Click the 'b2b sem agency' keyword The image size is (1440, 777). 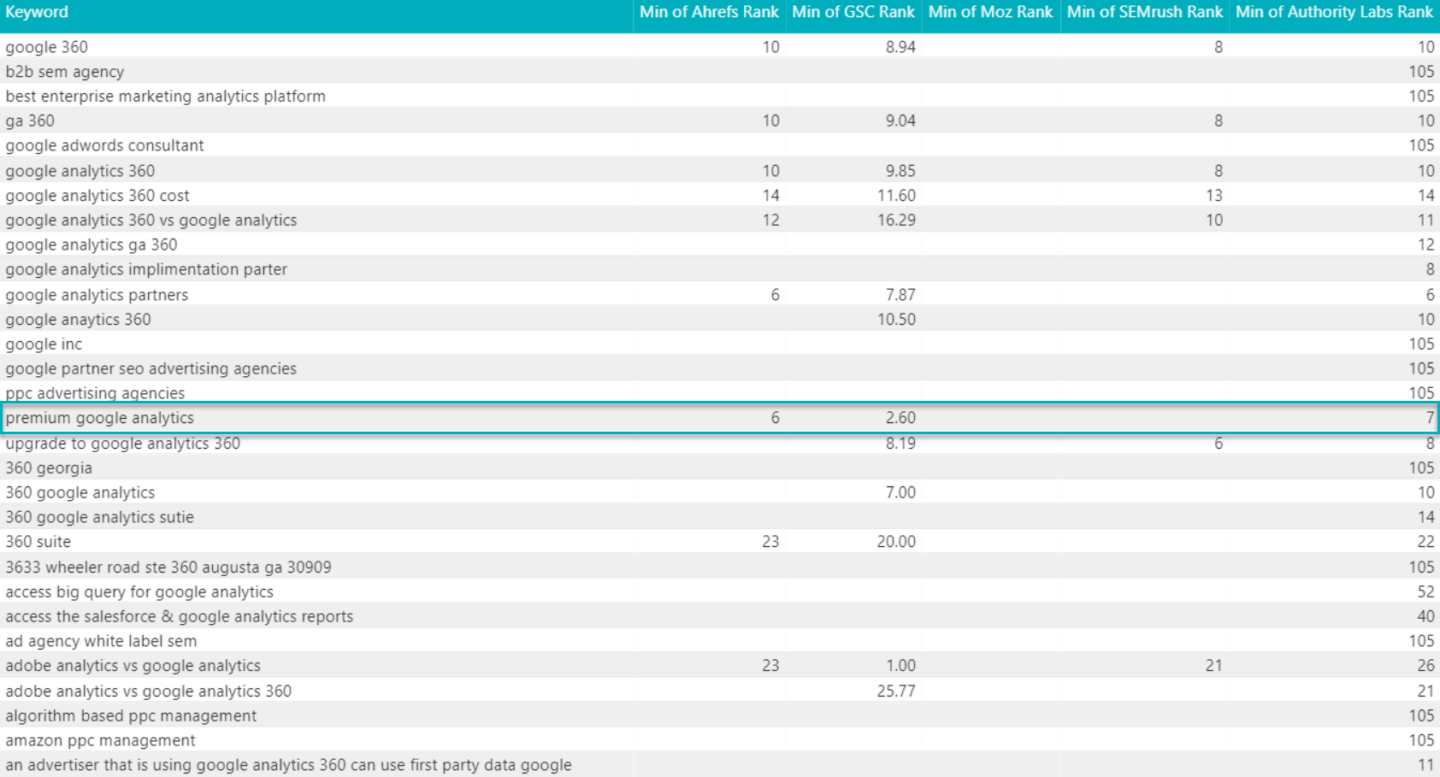coord(65,72)
